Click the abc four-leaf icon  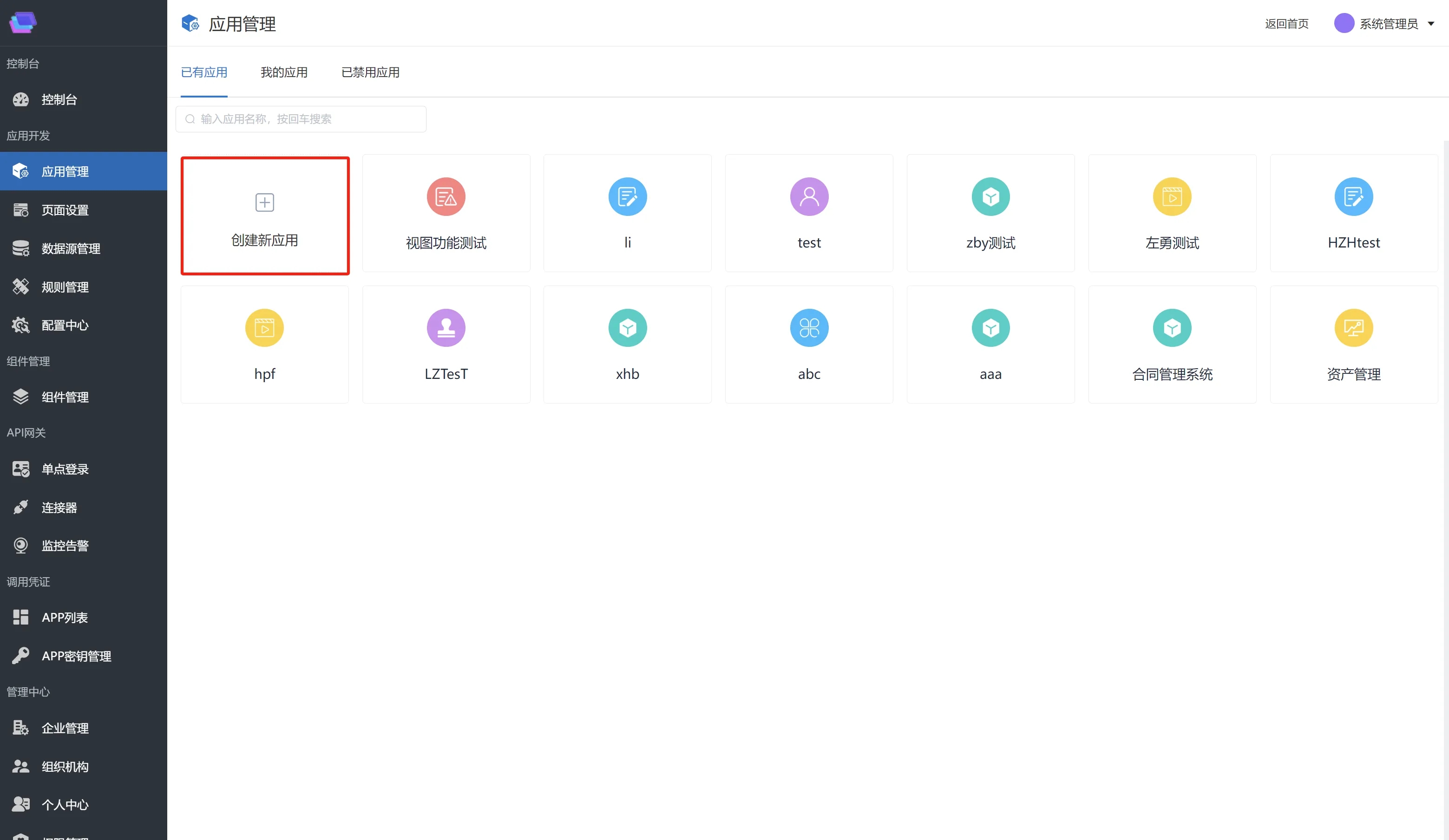809,328
